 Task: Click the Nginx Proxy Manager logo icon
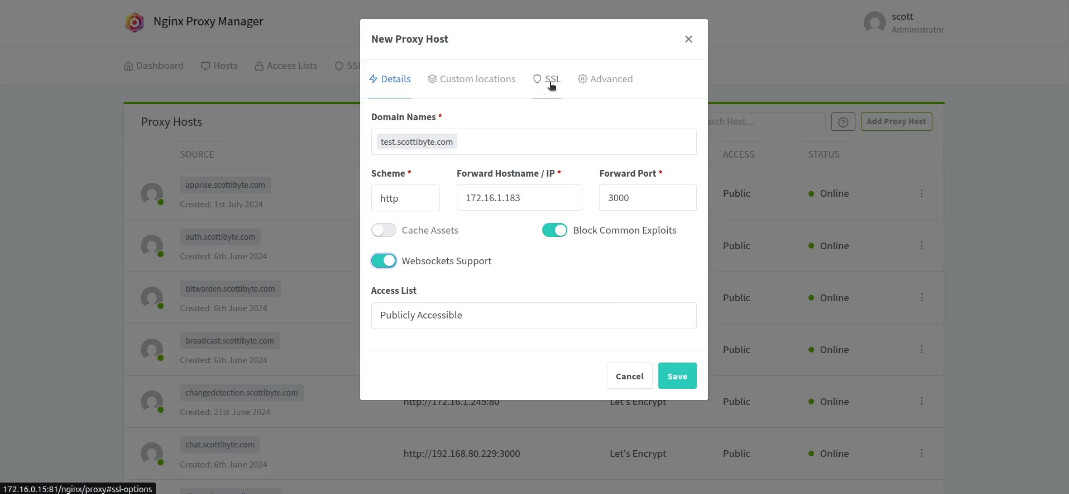134,22
